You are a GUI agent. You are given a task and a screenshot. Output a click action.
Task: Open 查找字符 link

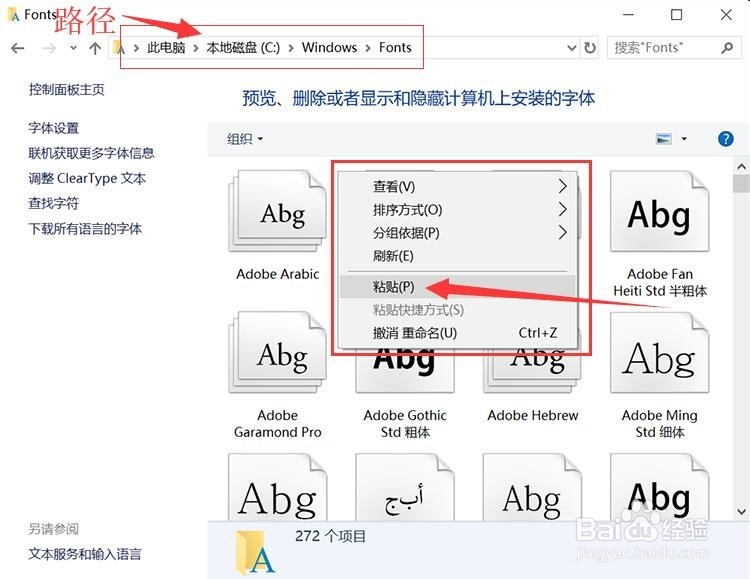click(54, 203)
